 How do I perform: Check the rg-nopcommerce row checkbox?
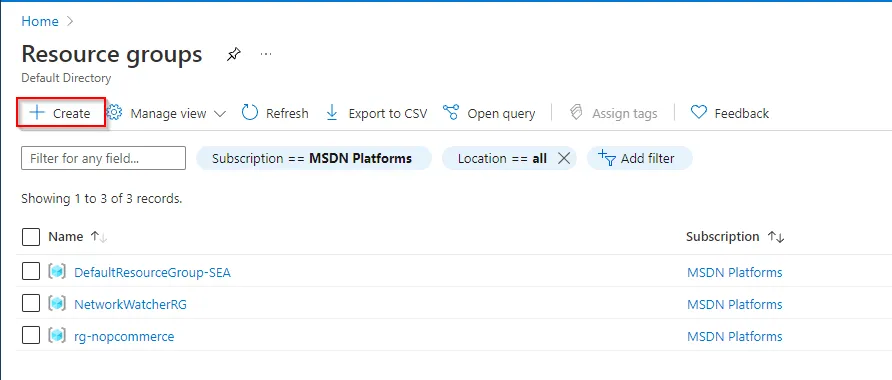(x=31, y=336)
